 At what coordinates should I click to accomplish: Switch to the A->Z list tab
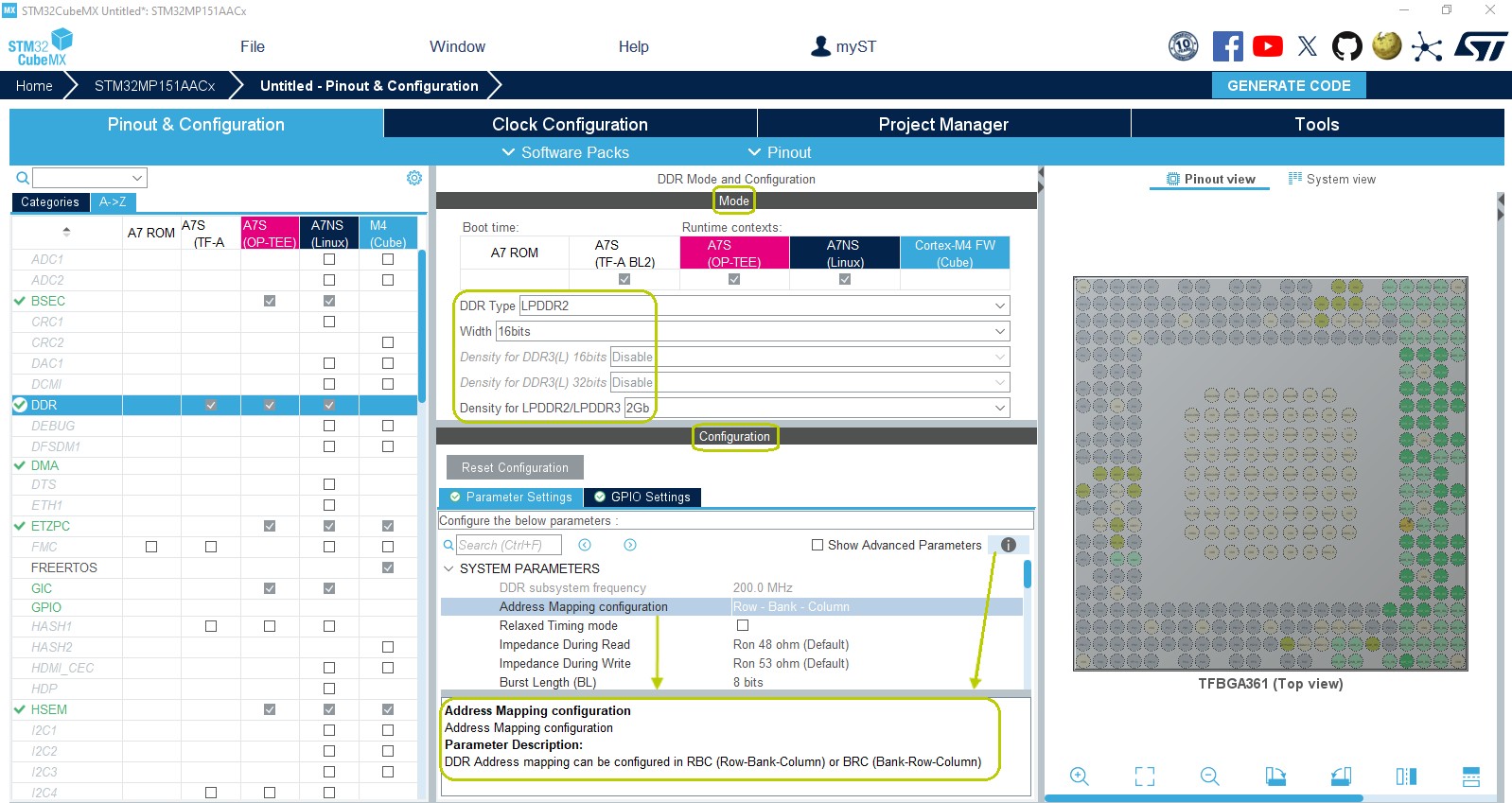click(113, 201)
